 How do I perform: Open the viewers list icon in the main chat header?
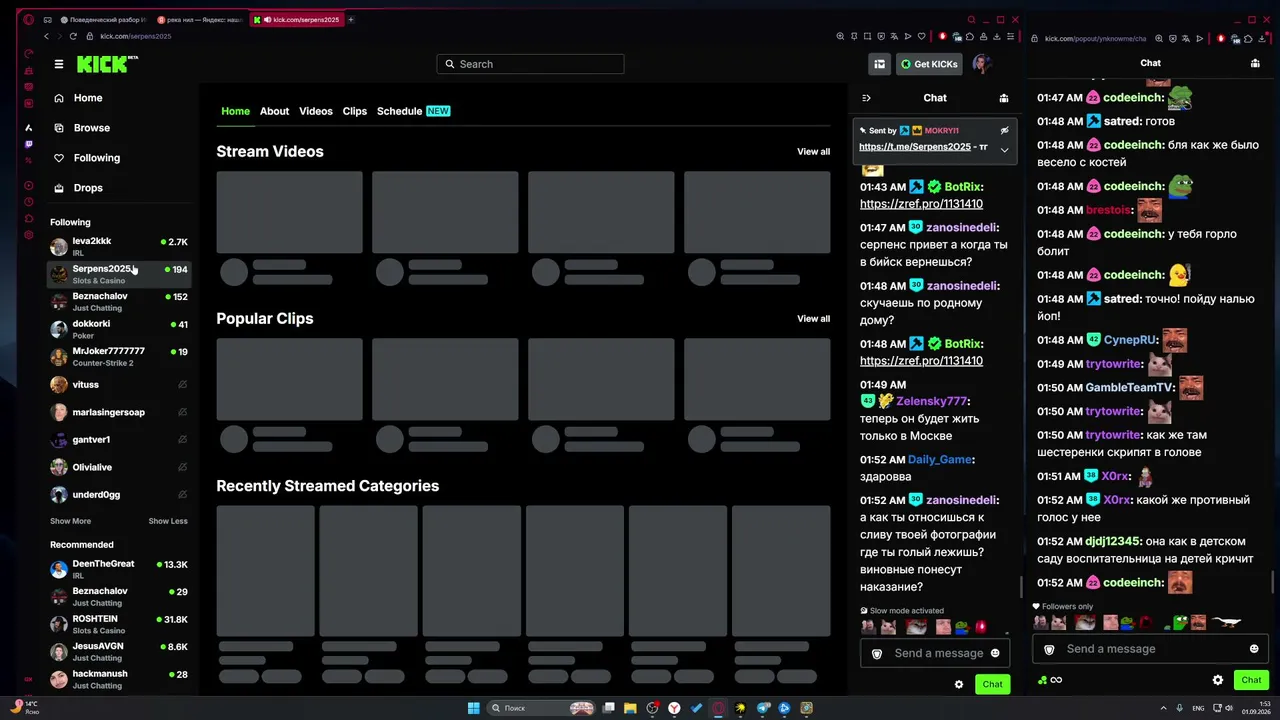tap(1004, 98)
